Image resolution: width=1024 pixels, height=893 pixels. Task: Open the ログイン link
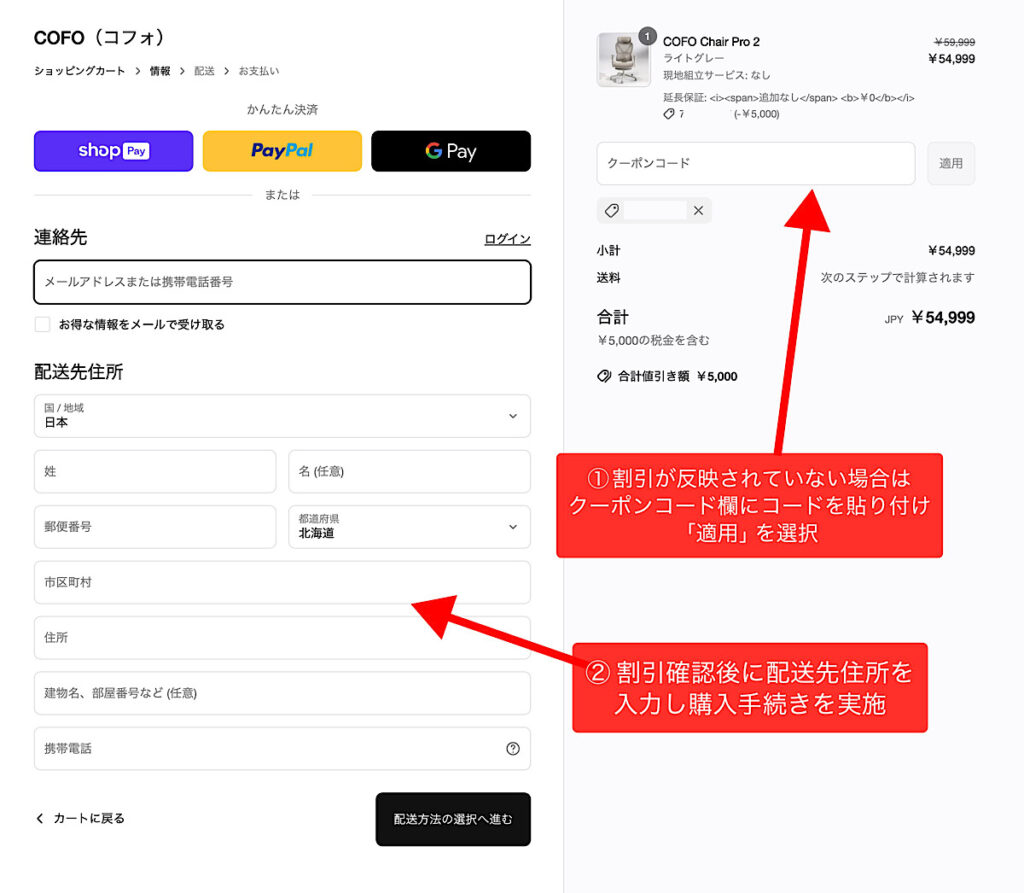[507, 239]
